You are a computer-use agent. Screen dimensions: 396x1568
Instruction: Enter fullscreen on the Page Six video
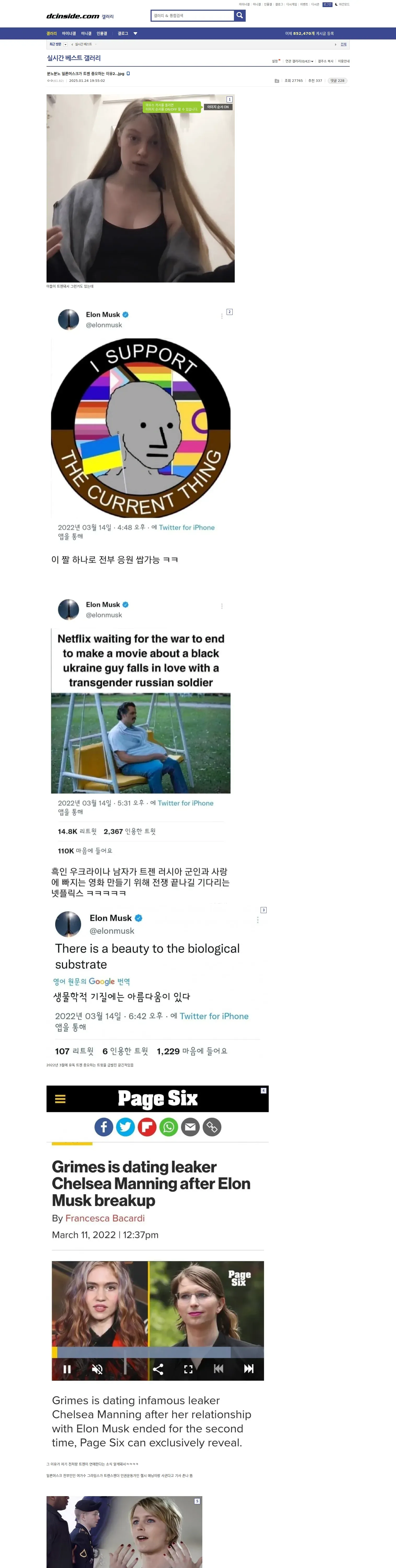pyautogui.click(x=188, y=1369)
